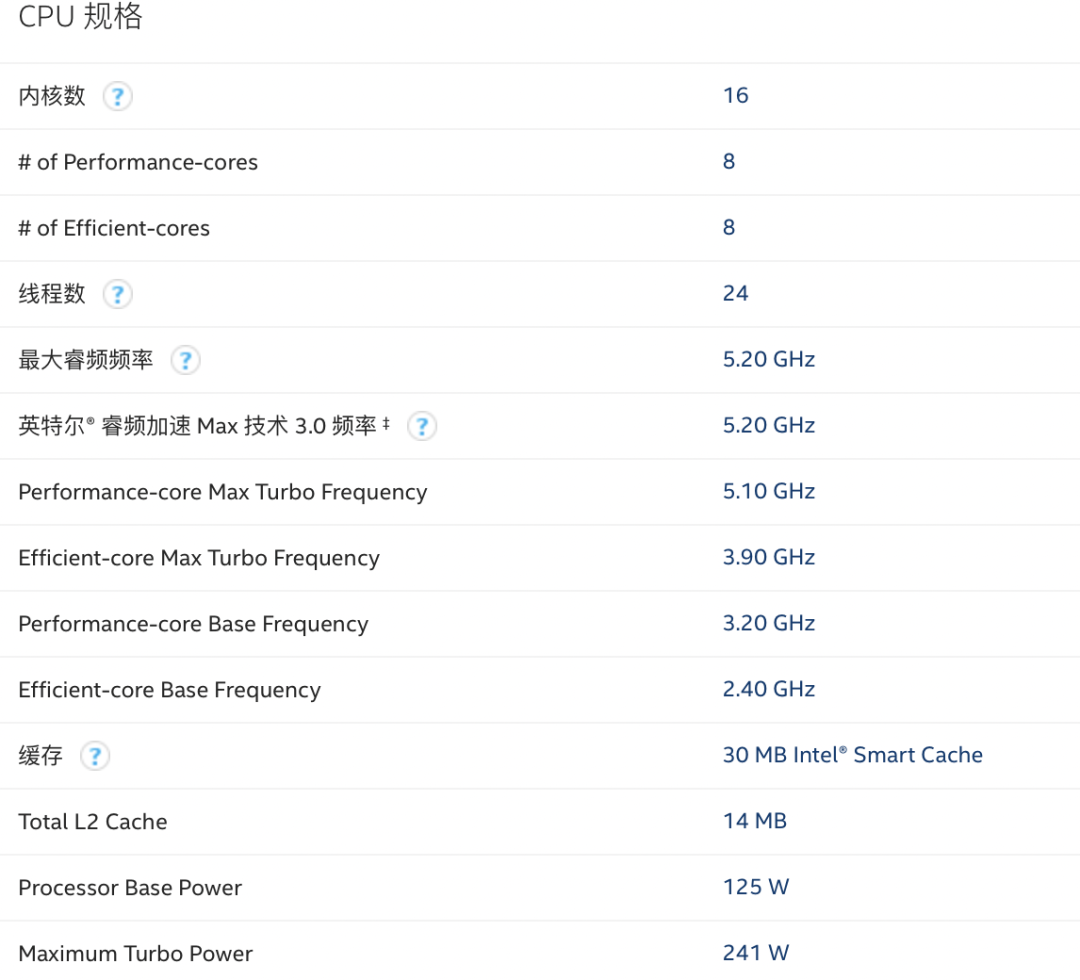The width and height of the screenshot is (1080, 980).
Task: Click the question mark beside 最大睿频频率
Action: pos(185,360)
